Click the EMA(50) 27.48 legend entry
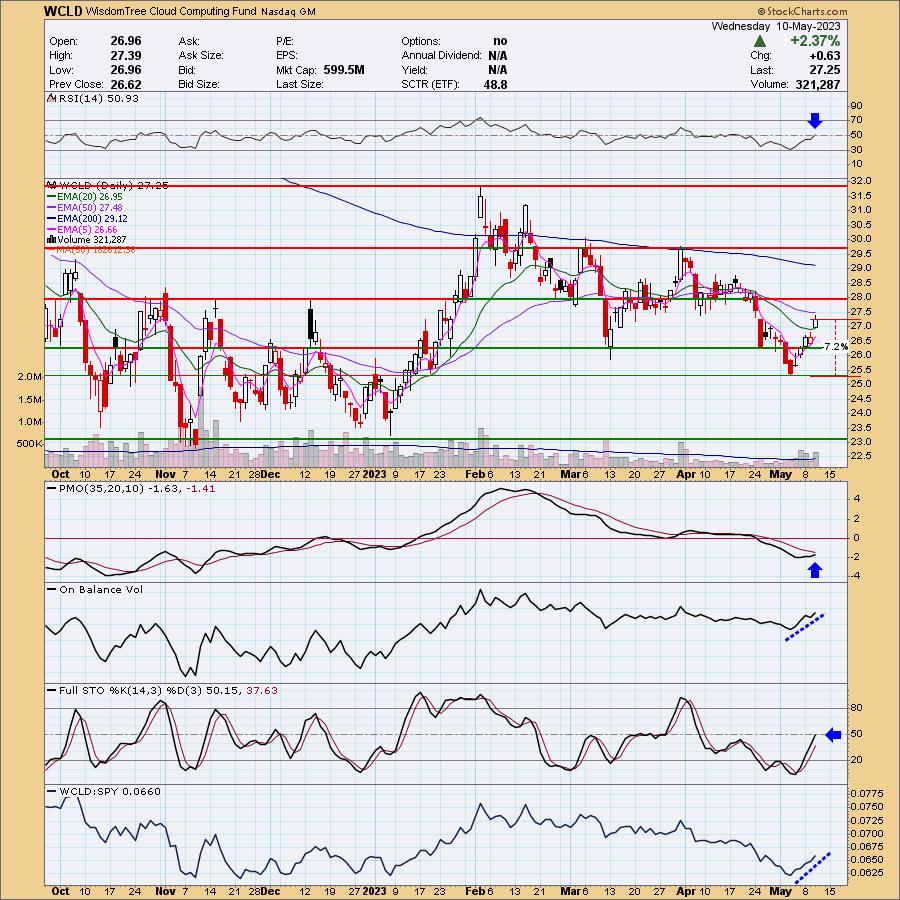The image size is (900, 900). [x=90, y=208]
